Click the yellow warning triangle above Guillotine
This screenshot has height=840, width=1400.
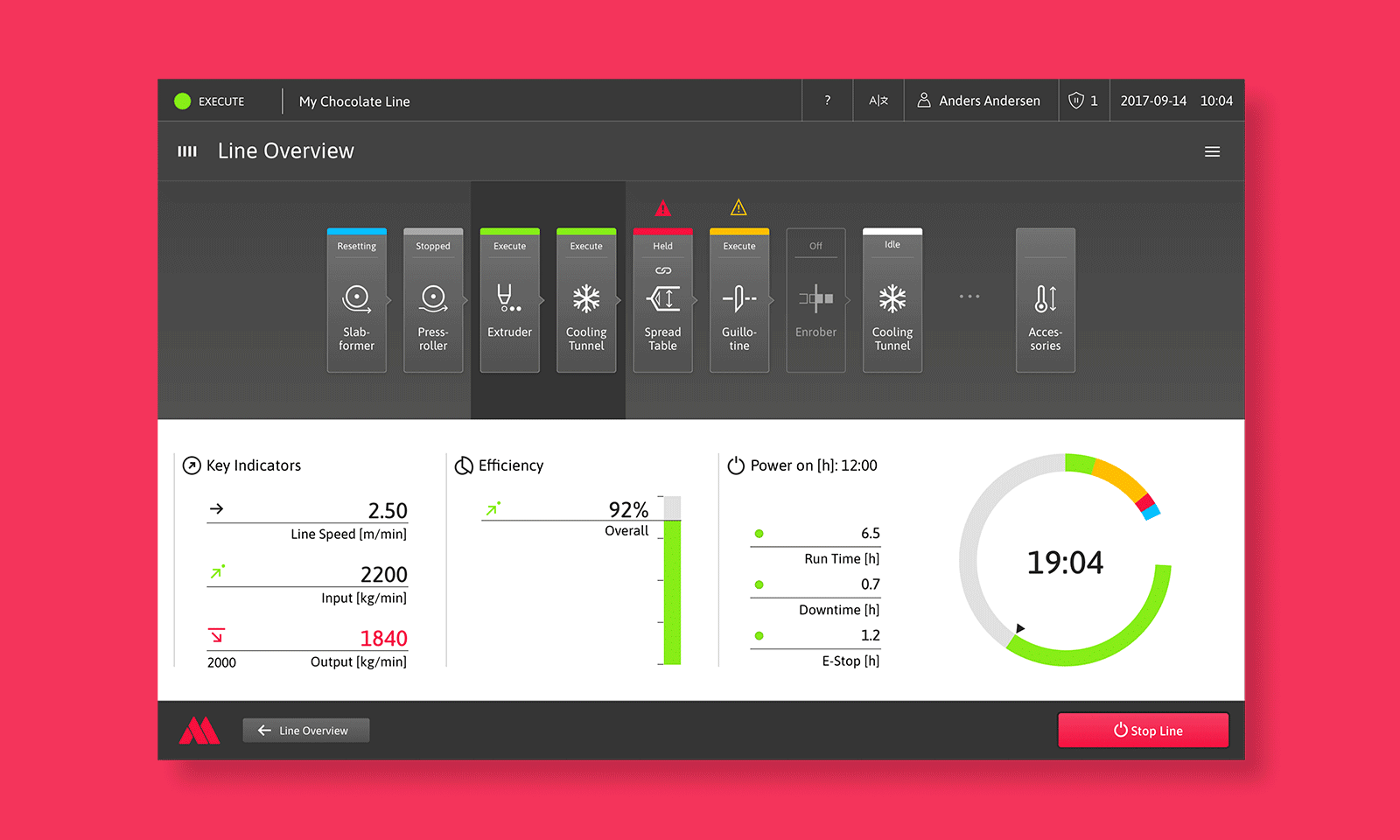[738, 207]
